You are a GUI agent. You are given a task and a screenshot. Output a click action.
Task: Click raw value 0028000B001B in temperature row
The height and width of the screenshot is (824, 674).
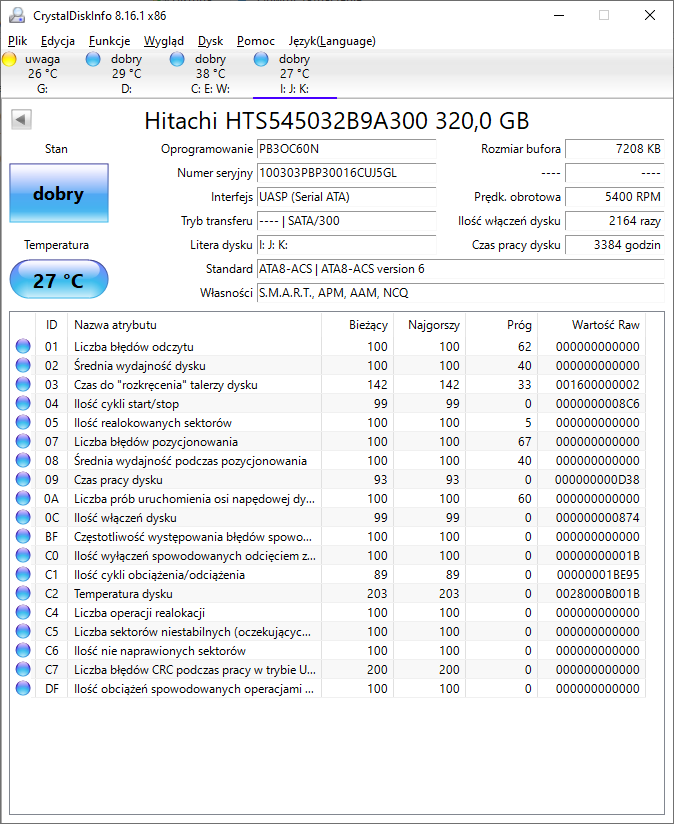(x=598, y=594)
